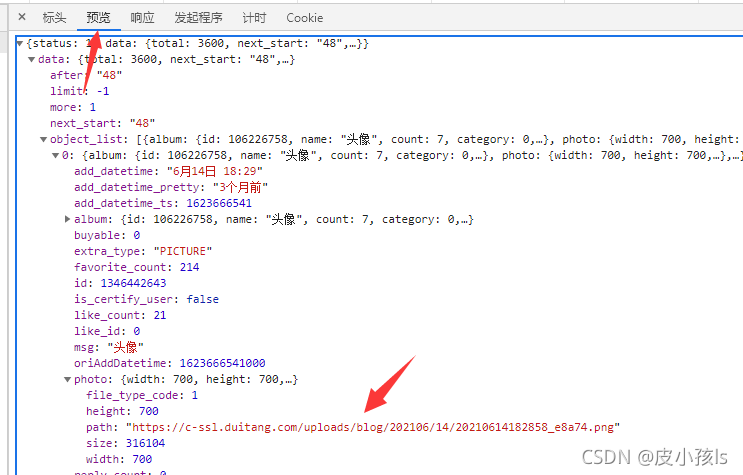Screen dimensions: 743x475
Task: Switch to the 计时 (Timing) tab
Action: click(x=254, y=18)
